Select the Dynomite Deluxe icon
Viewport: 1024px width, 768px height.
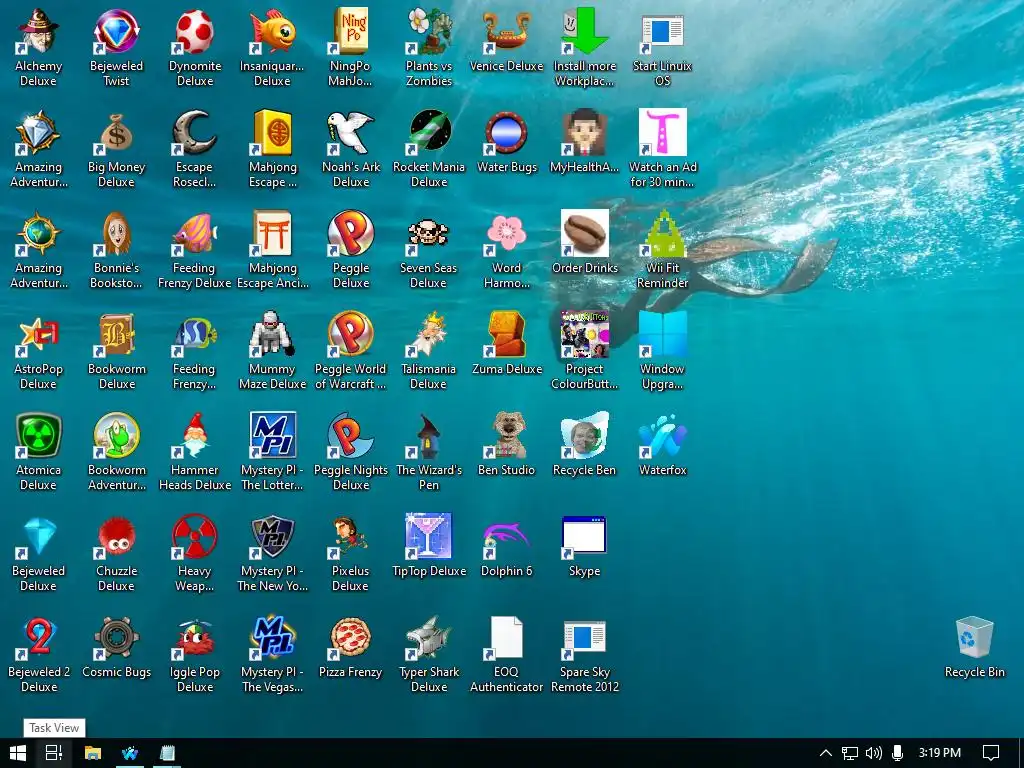point(195,31)
